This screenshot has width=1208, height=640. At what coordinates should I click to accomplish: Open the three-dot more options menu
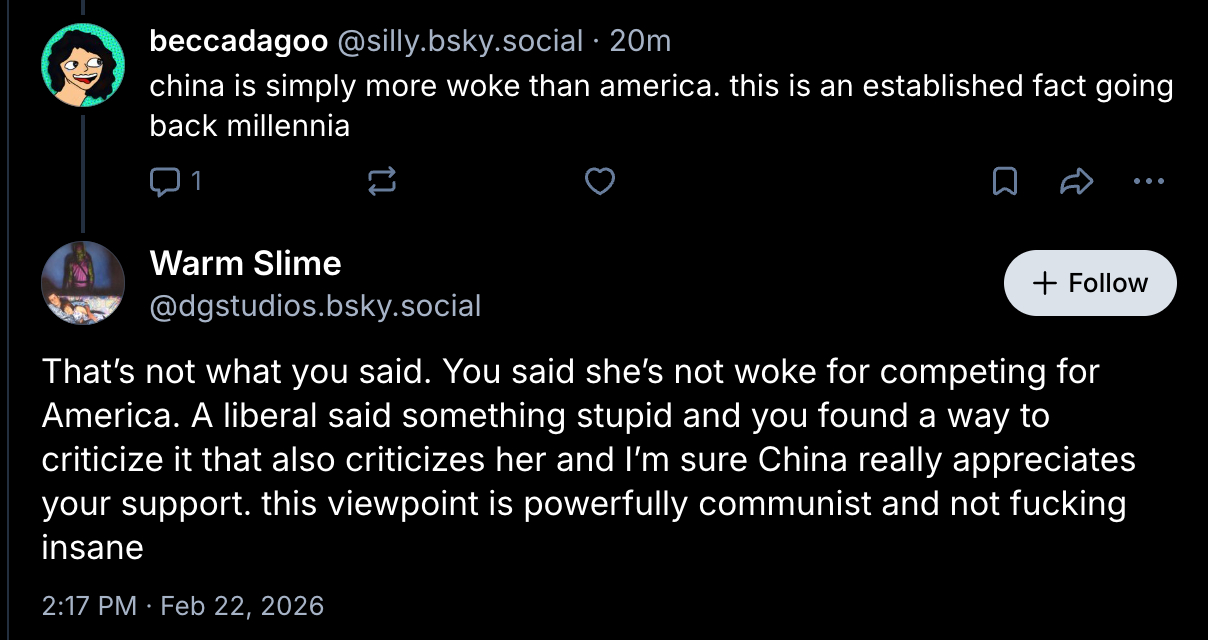(x=1149, y=181)
